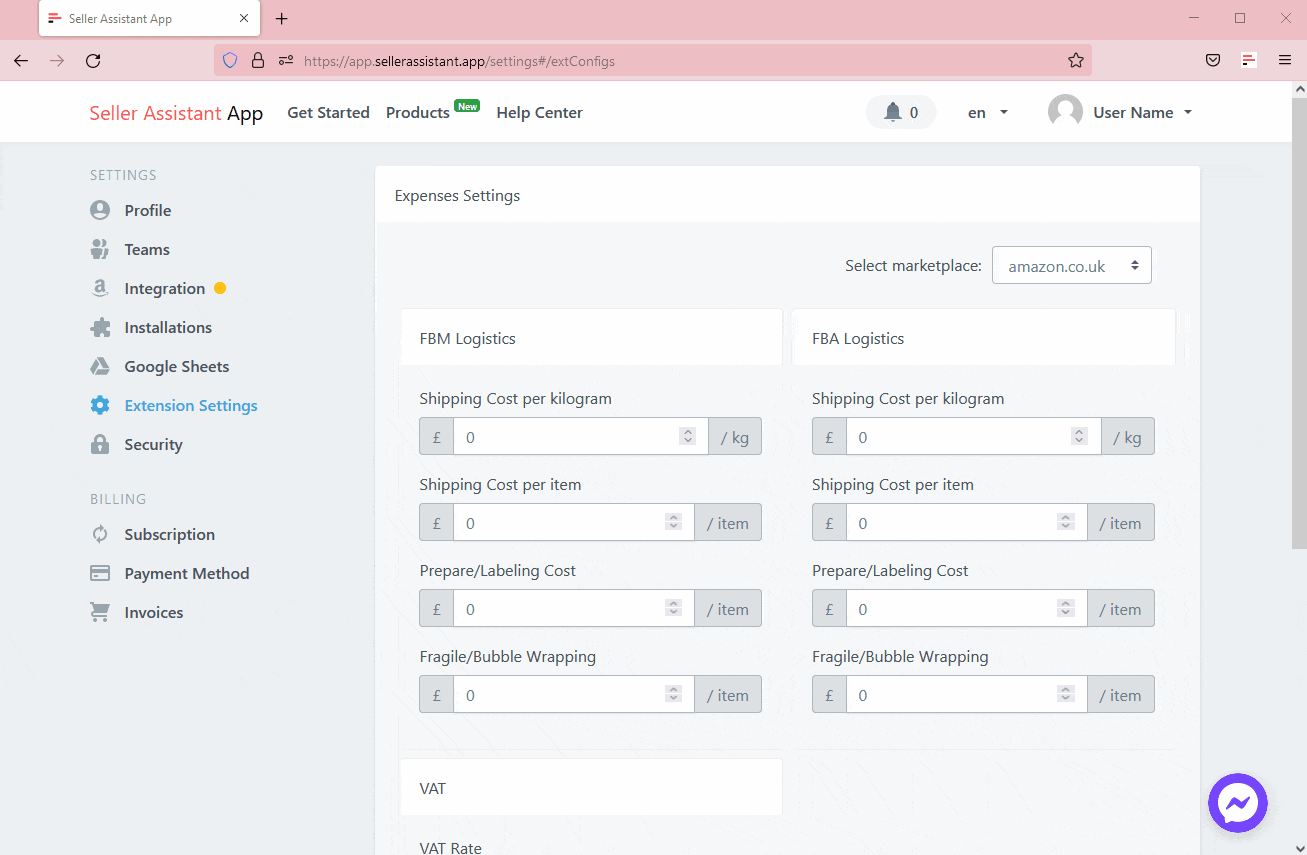Click the Invoices cart icon
Image resolution: width=1307 pixels, height=855 pixels.
[99, 612]
